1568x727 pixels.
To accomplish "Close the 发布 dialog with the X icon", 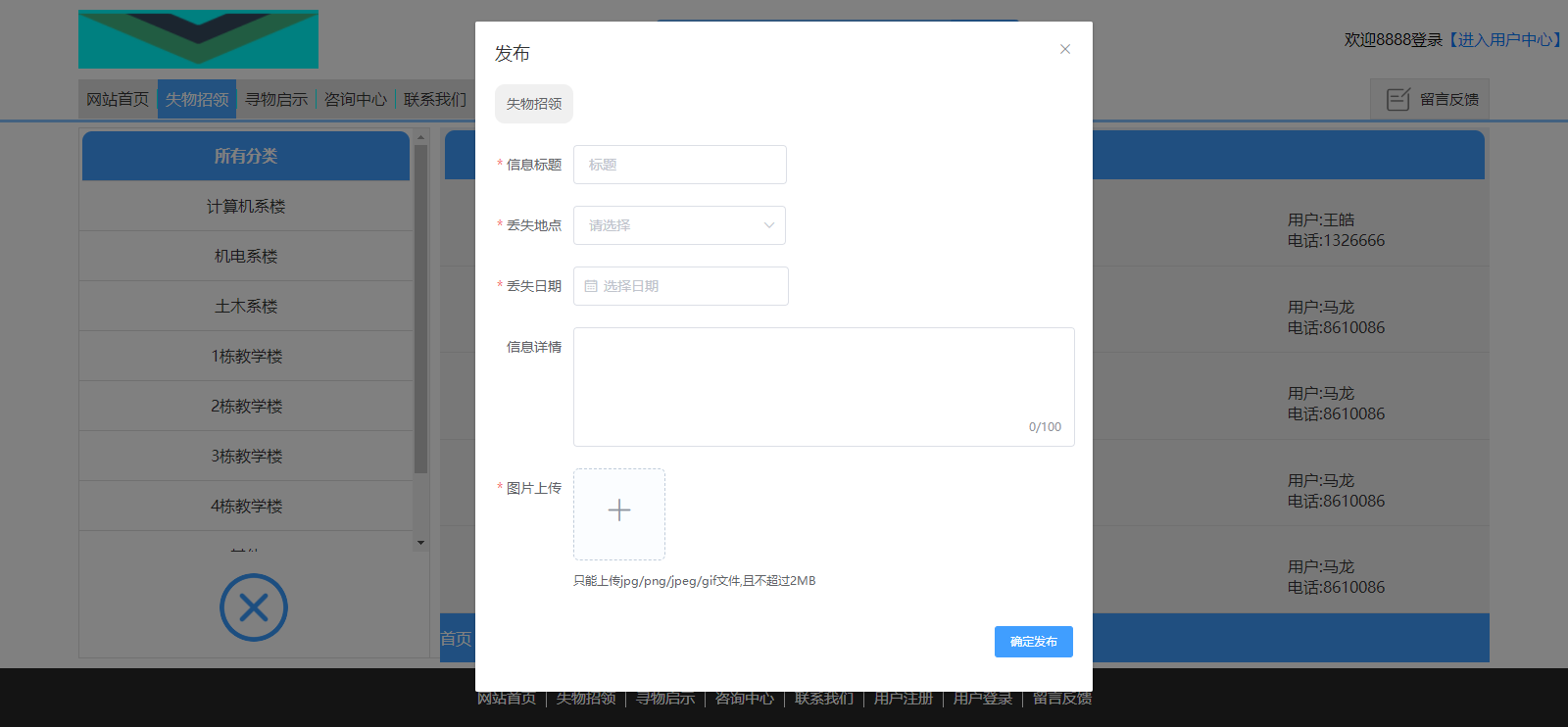I will click(x=1065, y=49).
